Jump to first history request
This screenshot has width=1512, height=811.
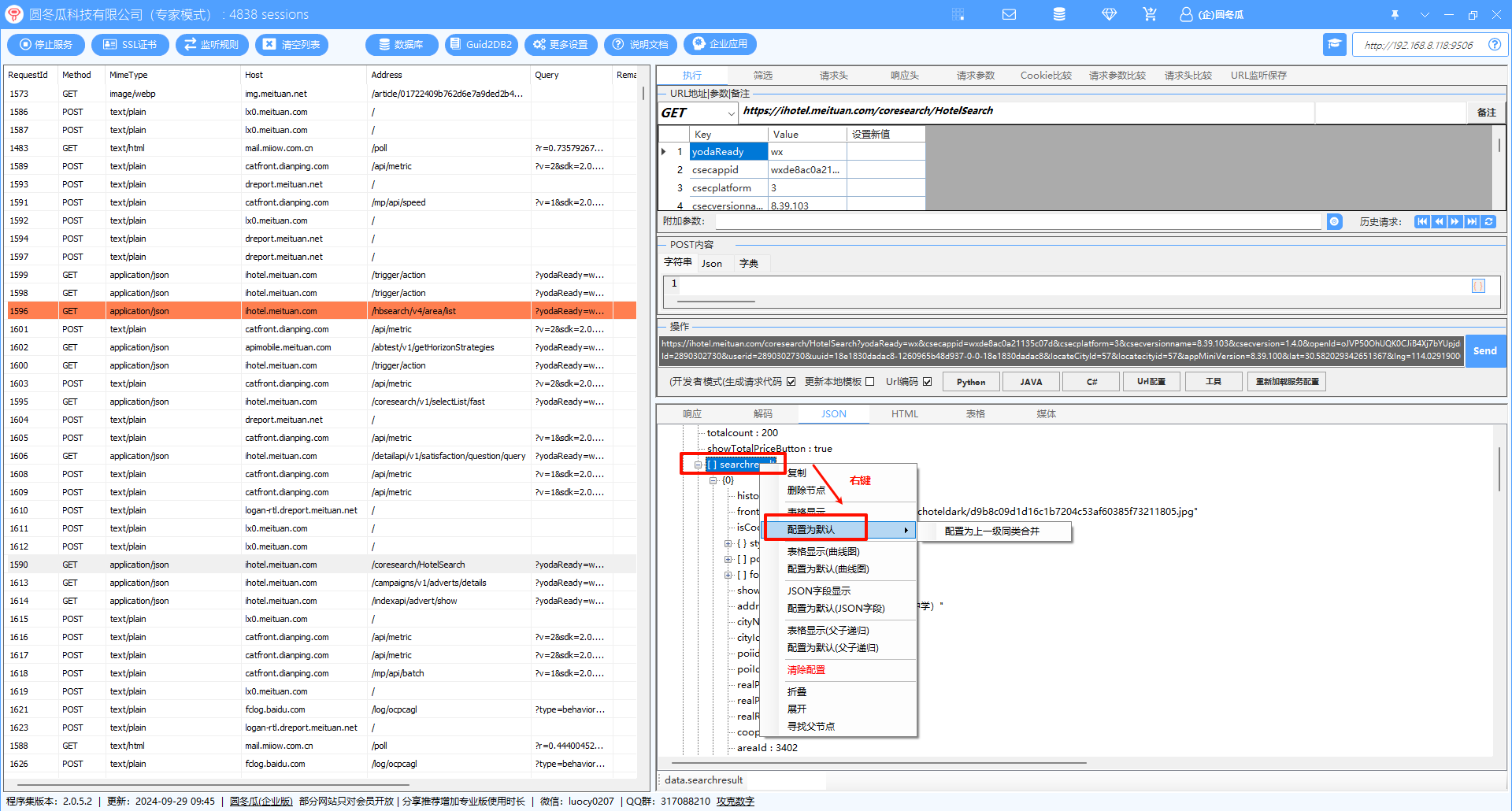[1422, 222]
